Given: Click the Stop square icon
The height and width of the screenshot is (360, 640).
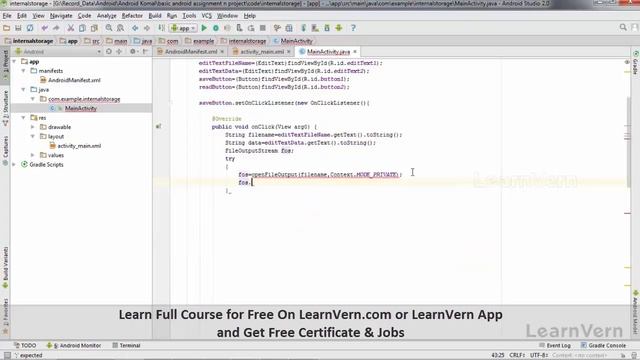Looking at the screenshot, I should pyautogui.click(x=263, y=28).
